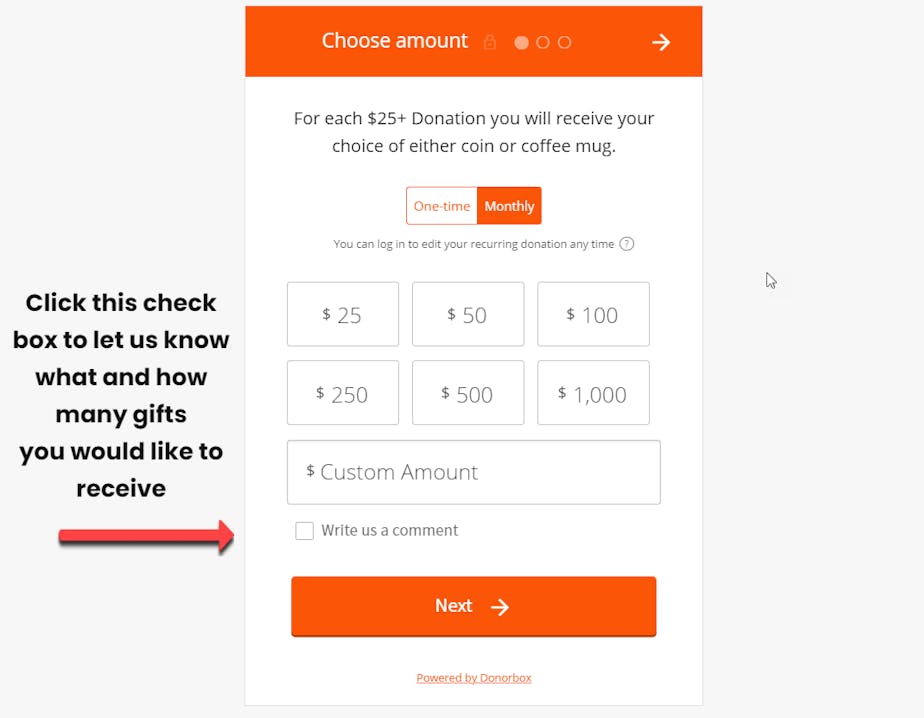Choose the $25 donation amount

[x=343, y=314]
